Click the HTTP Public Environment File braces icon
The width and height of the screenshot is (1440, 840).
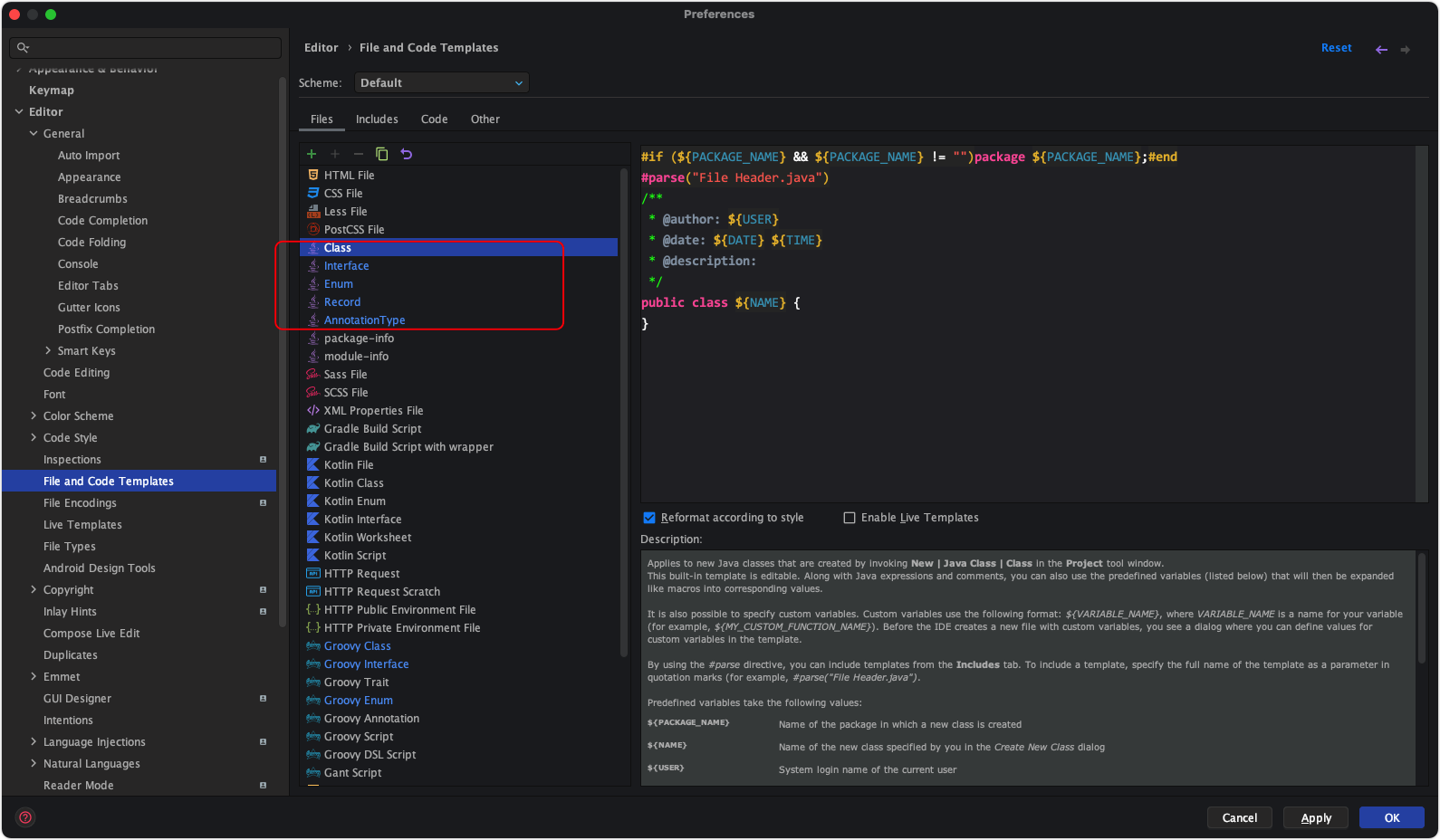tap(313, 609)
